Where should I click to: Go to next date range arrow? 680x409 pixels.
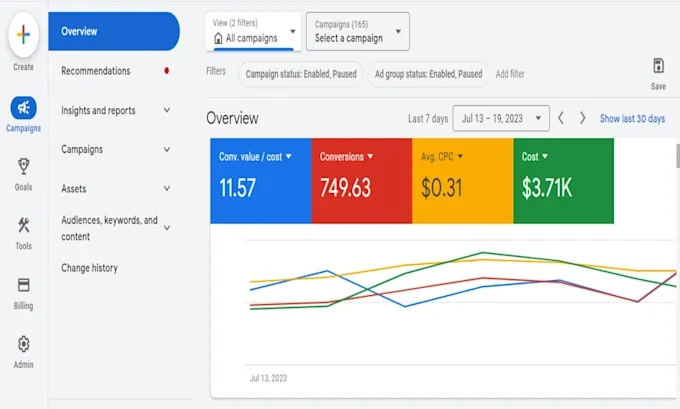pos(582,118)
